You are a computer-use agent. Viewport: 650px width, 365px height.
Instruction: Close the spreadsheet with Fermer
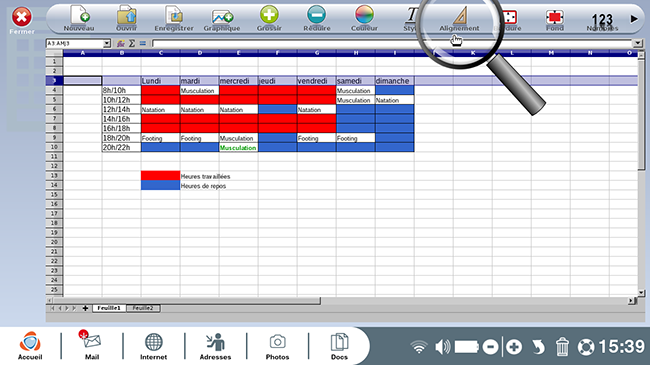pos(22,20)
